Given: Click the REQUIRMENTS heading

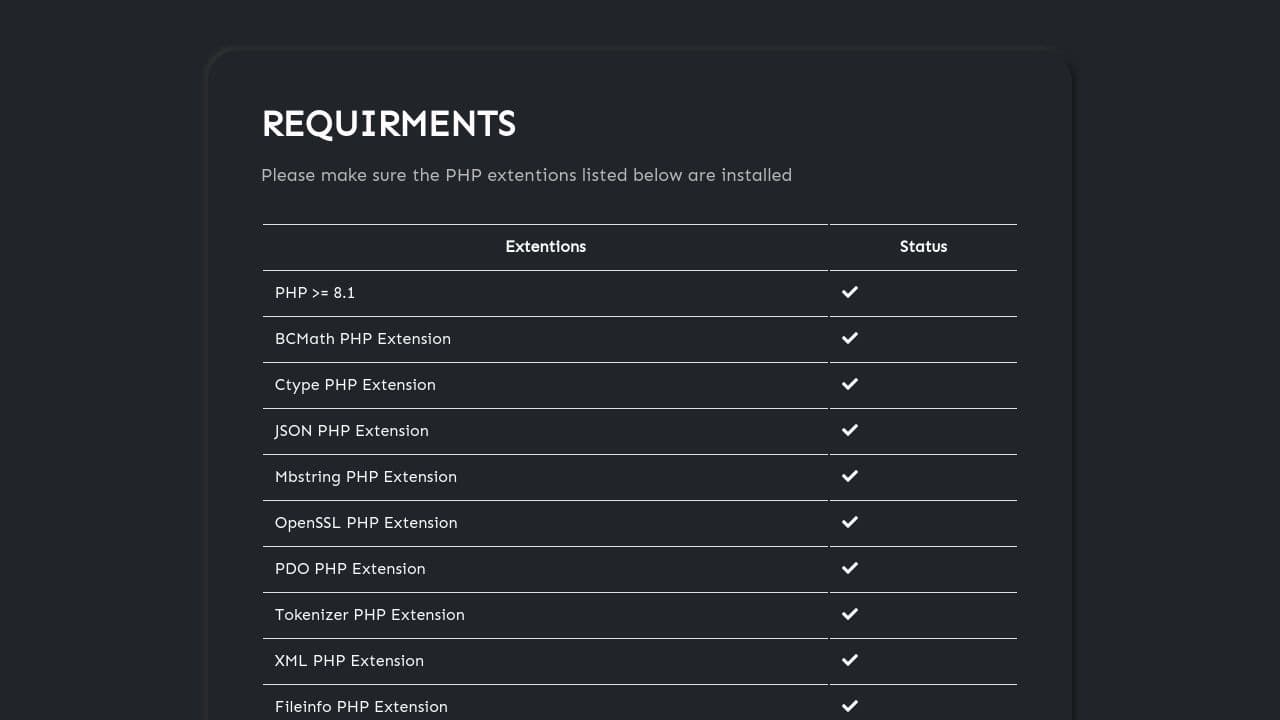Looking at the screenshot, I should pos(389,123).
